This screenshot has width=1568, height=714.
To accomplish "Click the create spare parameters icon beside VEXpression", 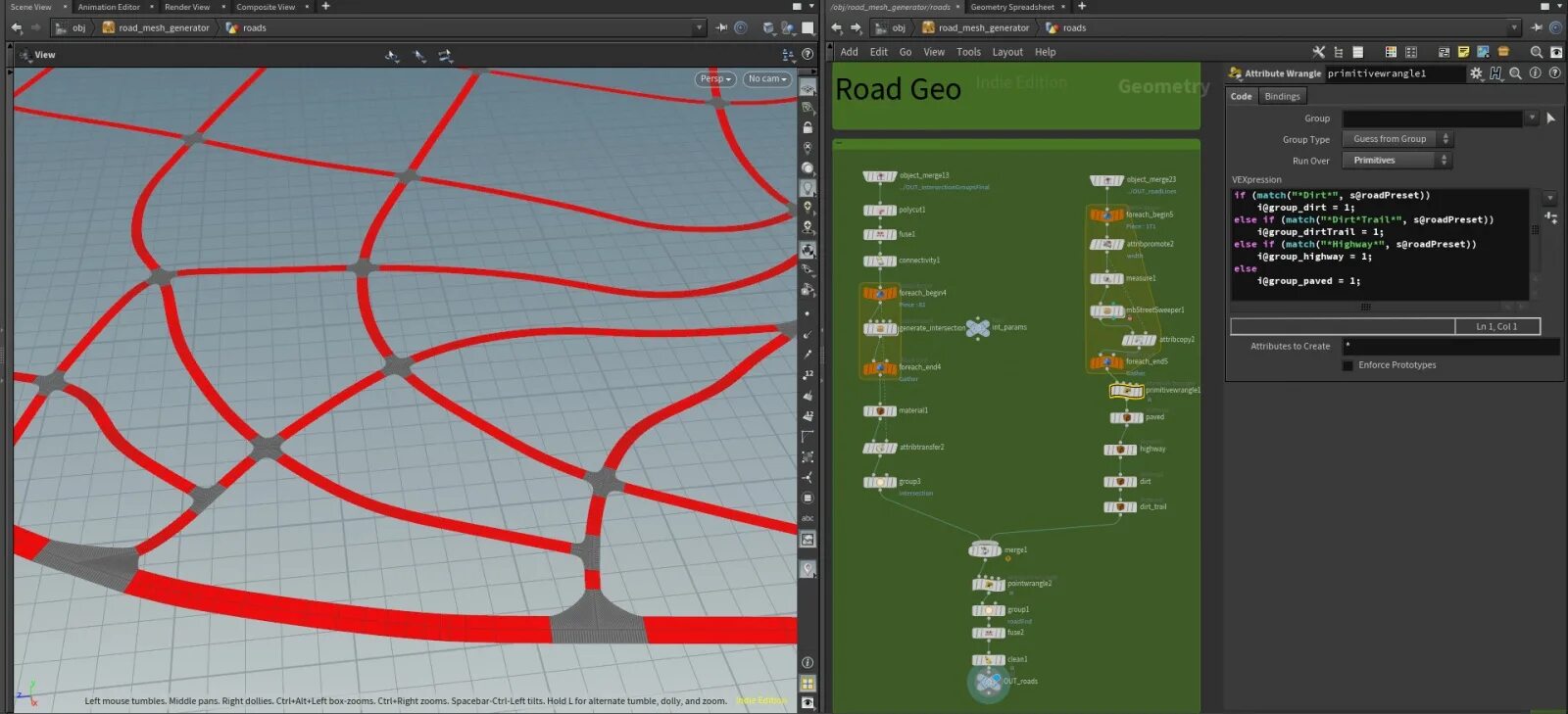I will pyautogui.click(x=1549, y=216).
